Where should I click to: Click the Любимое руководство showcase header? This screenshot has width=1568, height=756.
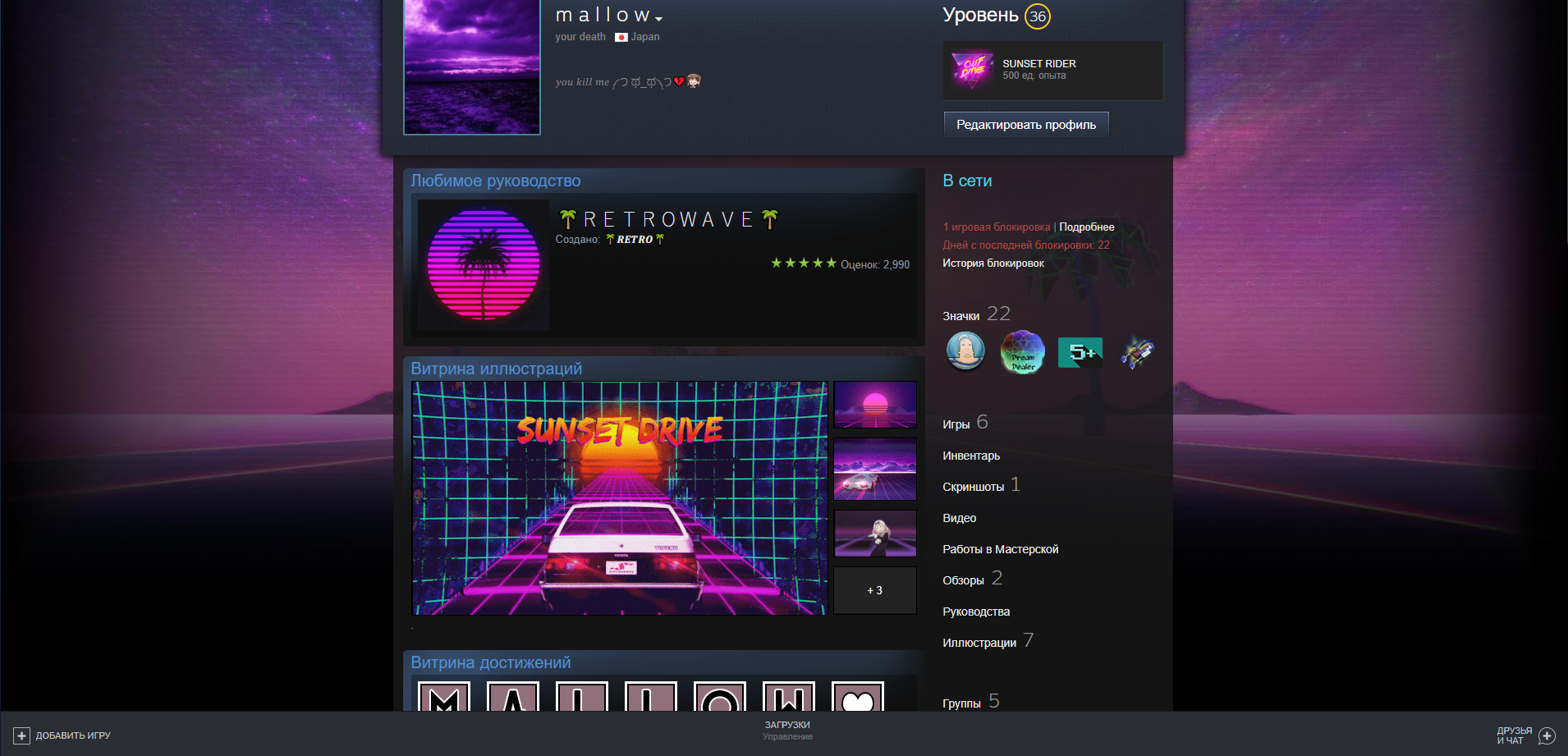(x=496, y=181)
